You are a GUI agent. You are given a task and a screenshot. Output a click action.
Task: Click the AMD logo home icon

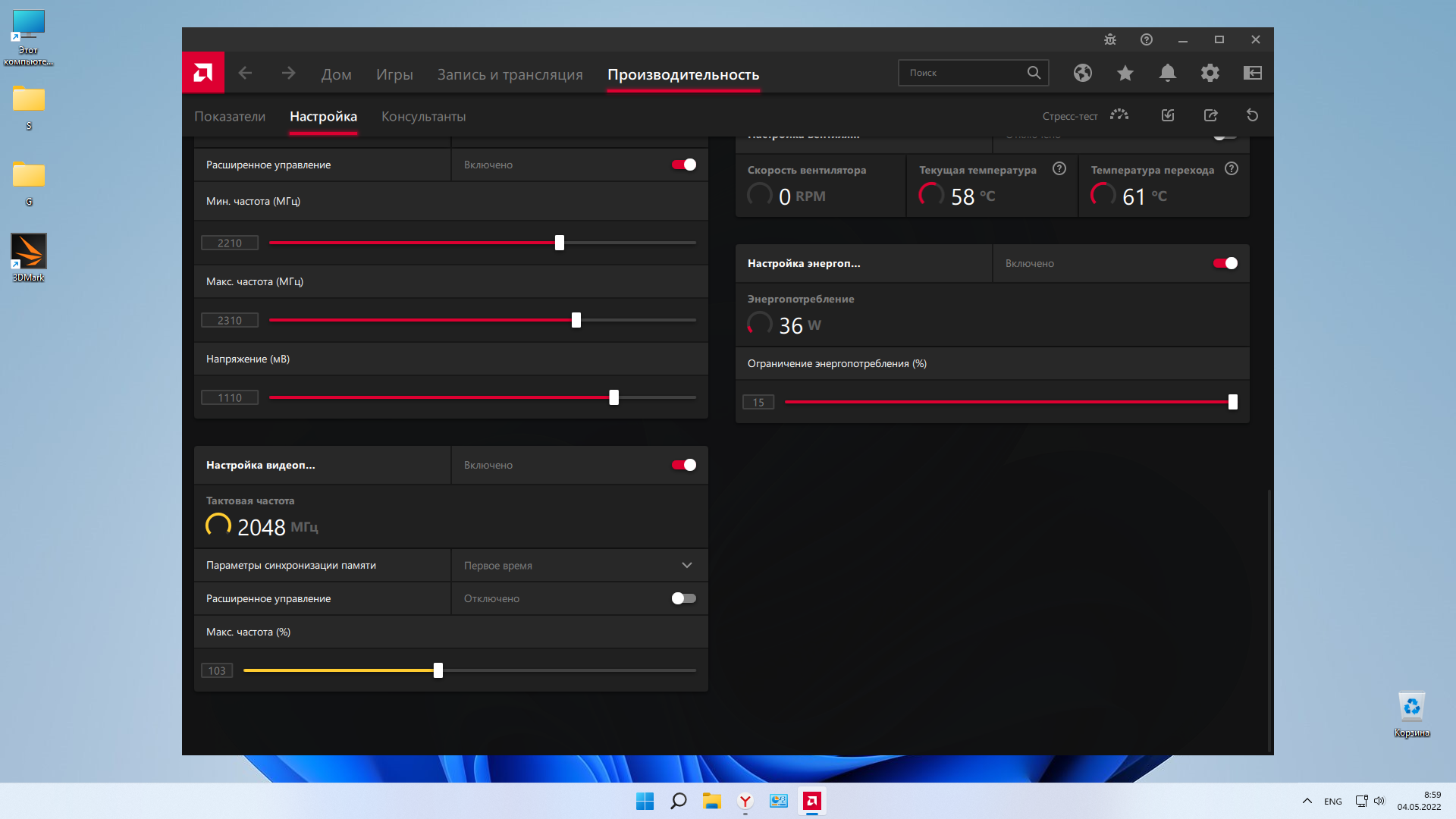pyautogui.click(x=202, y=73)
